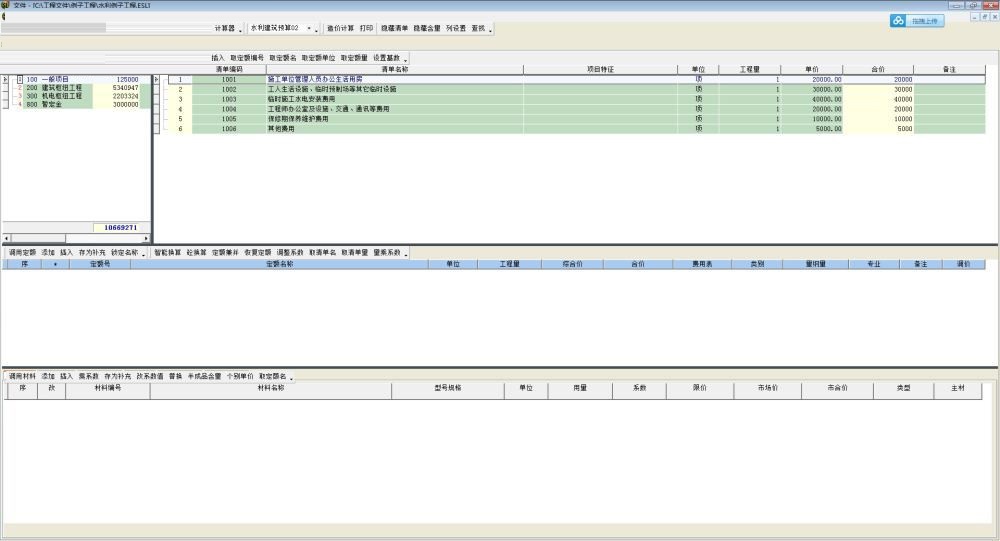This screenshot has height=541, width=1000.
Task: Click the cloud upload icon
Action: point(898,21)
